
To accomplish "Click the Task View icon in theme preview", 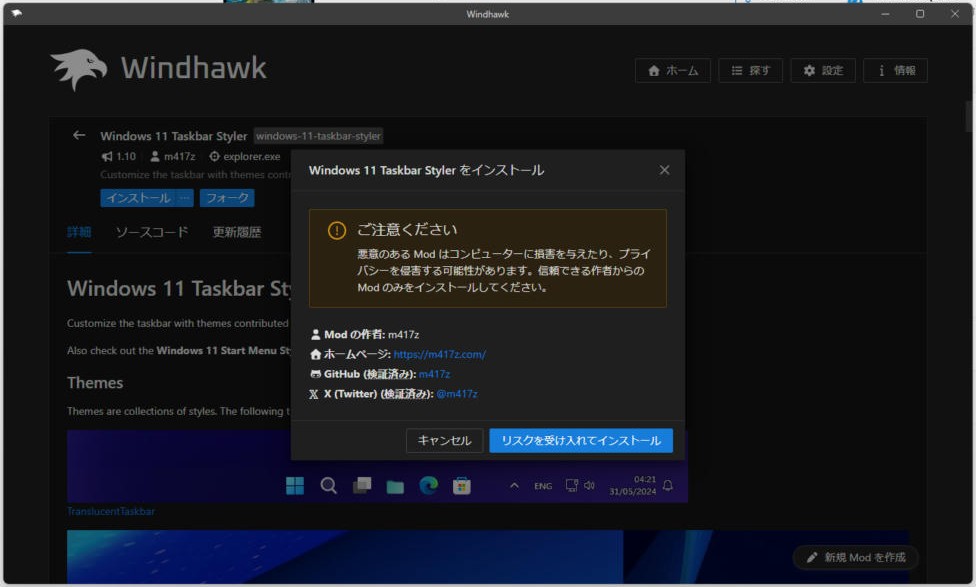I will point(362,486).
